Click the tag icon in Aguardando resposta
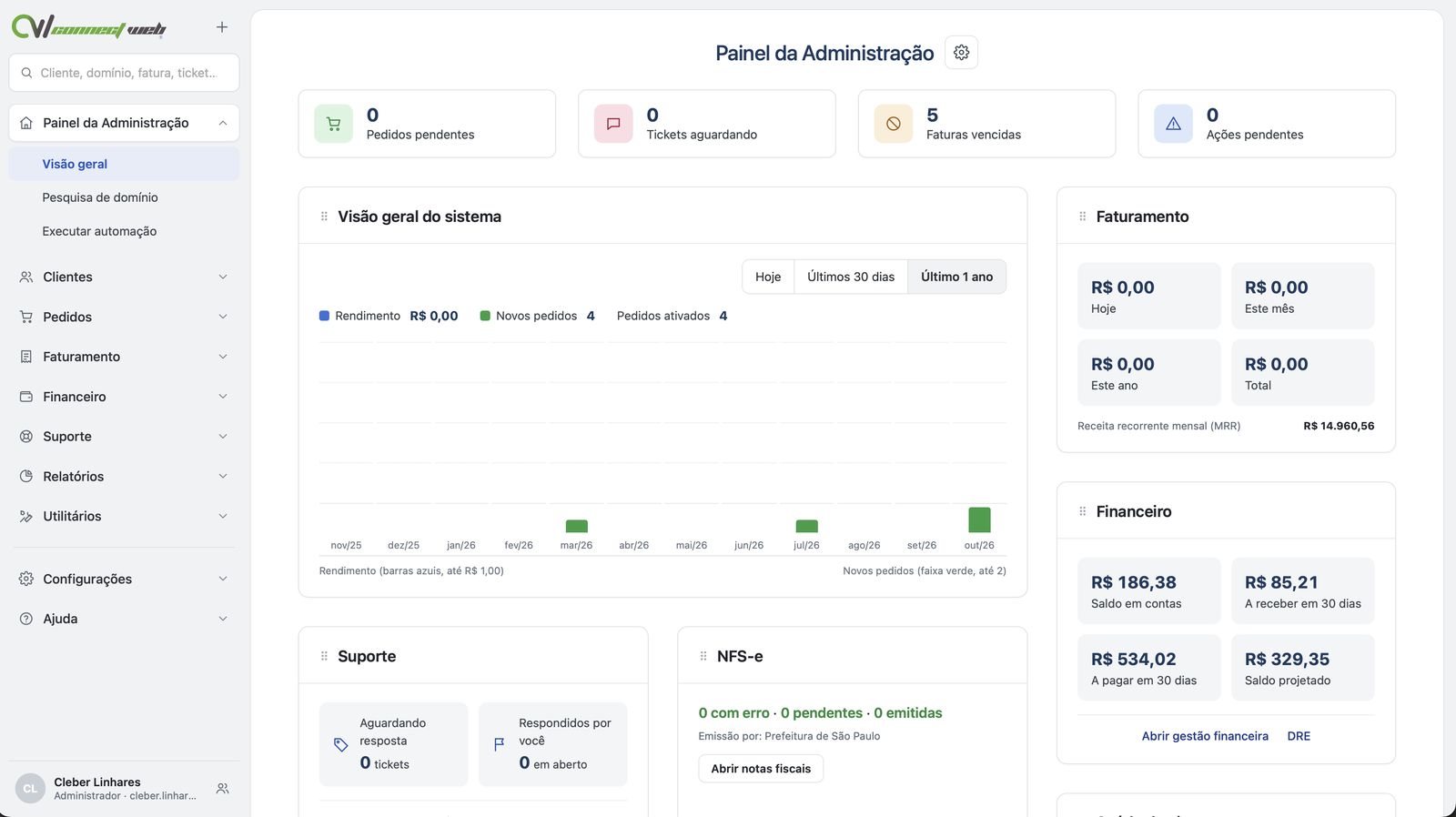 click(340, 744)
